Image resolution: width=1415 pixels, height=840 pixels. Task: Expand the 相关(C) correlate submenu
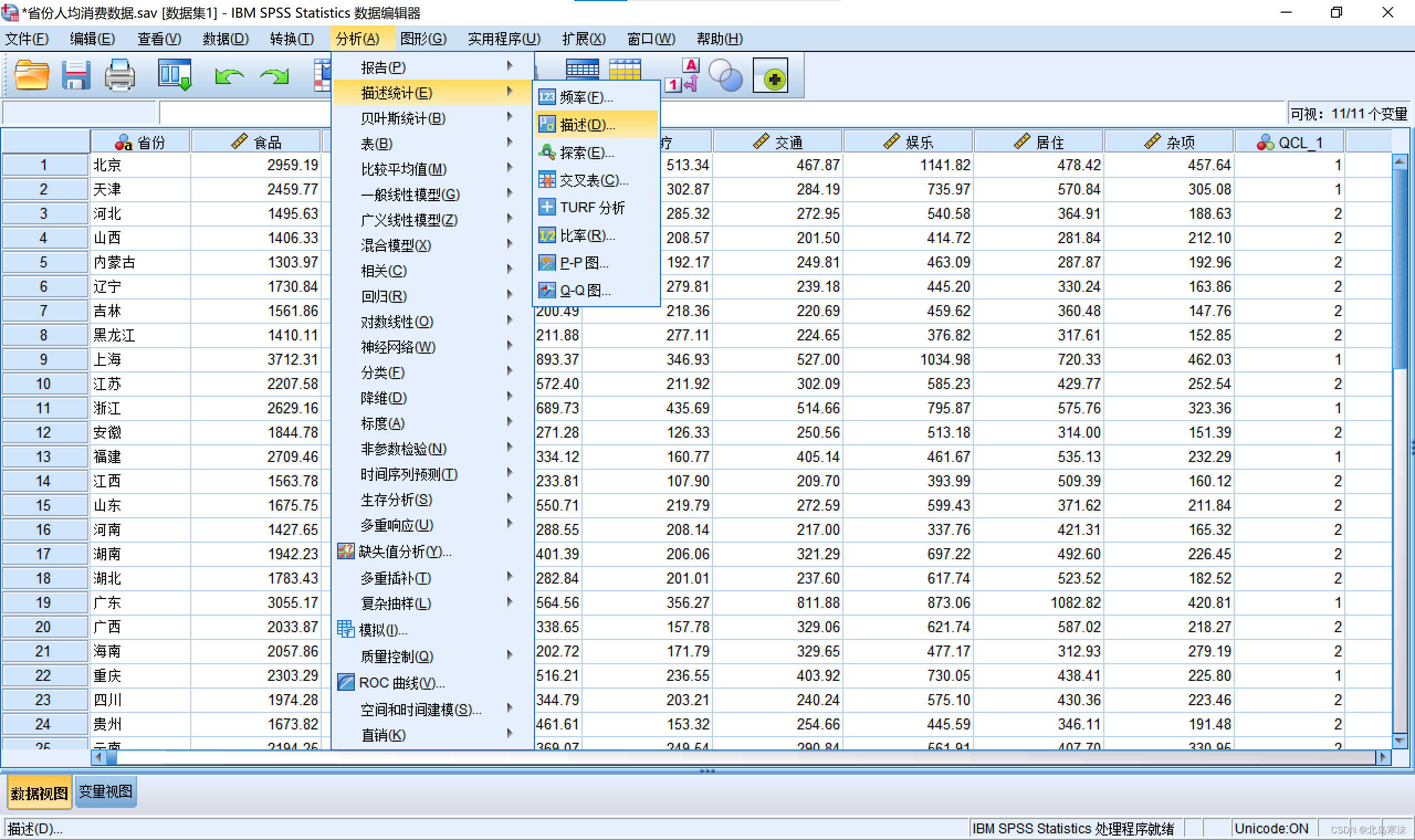point(432,271)
